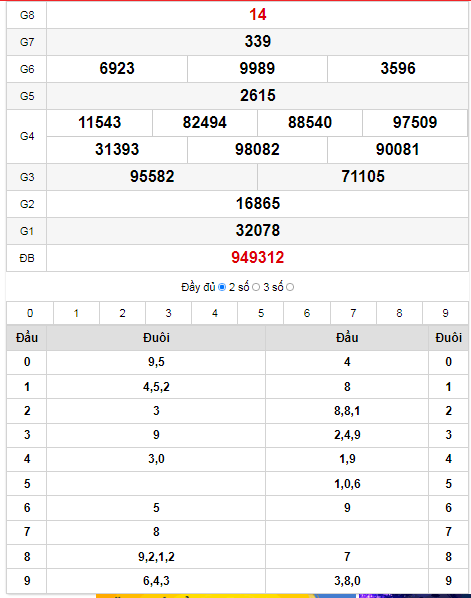This screenshot has height=598, width=471.
Task: Filter results by digit 4 in number bar
Action: pos(215,313)
